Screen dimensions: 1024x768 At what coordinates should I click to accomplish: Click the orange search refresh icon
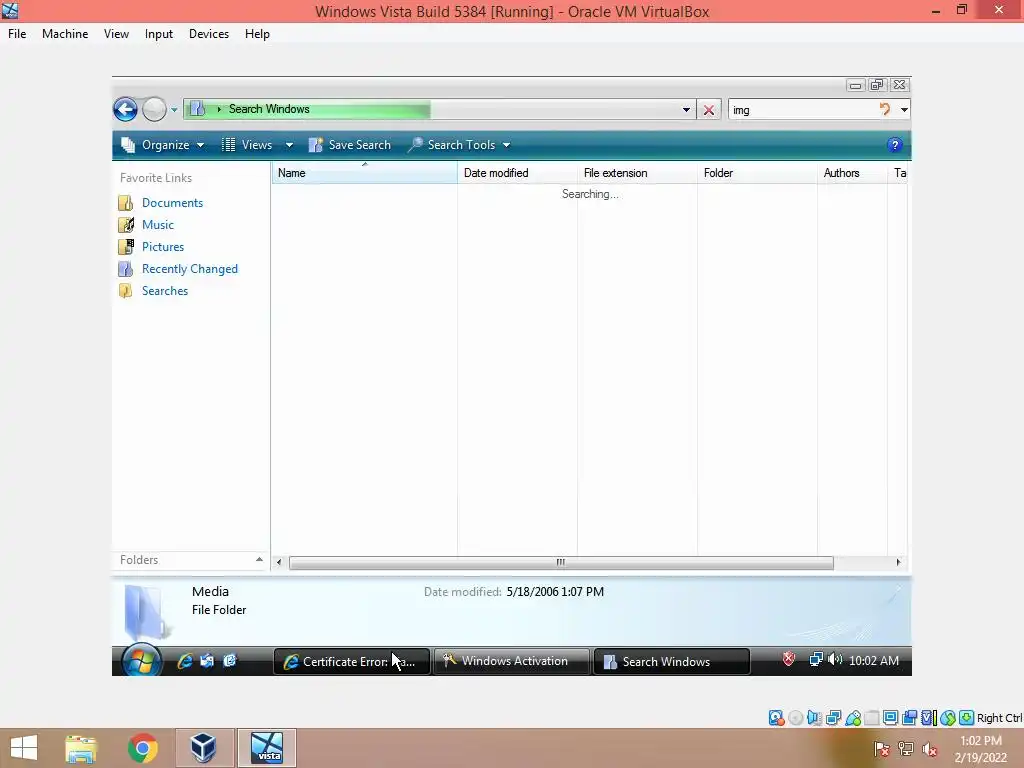click(885, 110)
